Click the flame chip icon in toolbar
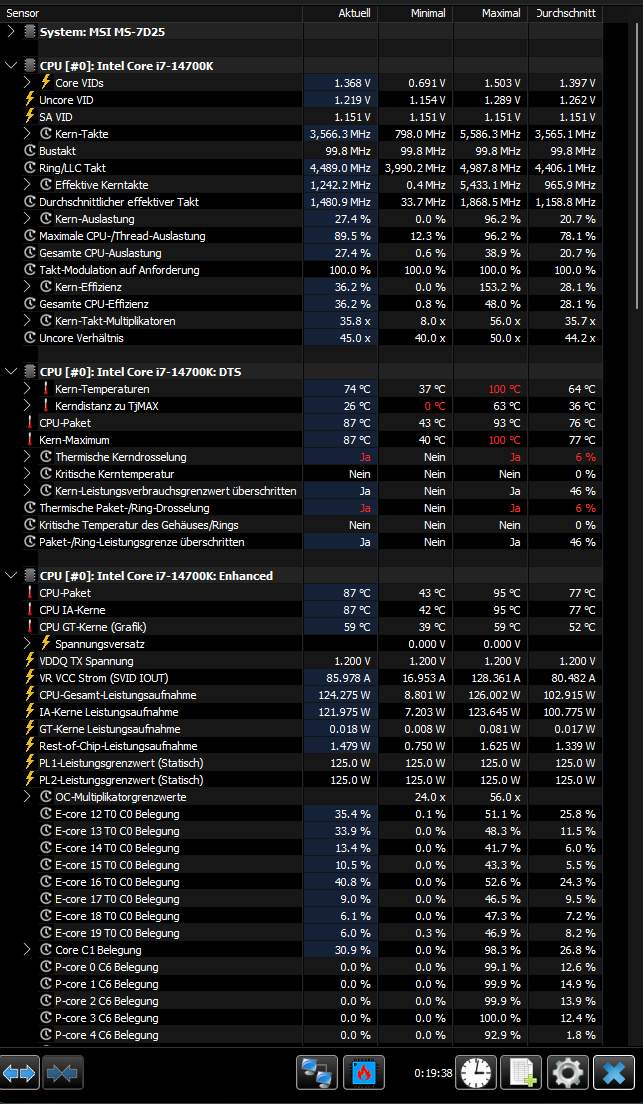The width and height of the screenshot is (643, 1104). (364, 1073)
